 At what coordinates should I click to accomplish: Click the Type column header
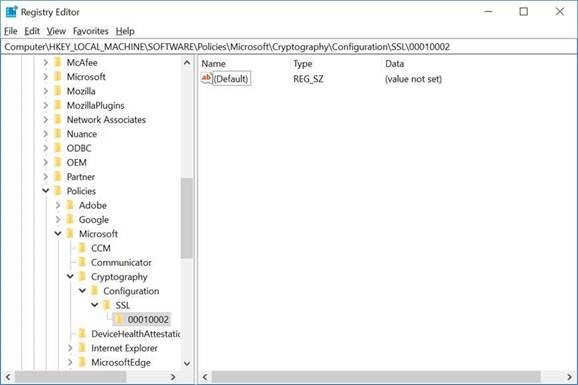[303, 63]
